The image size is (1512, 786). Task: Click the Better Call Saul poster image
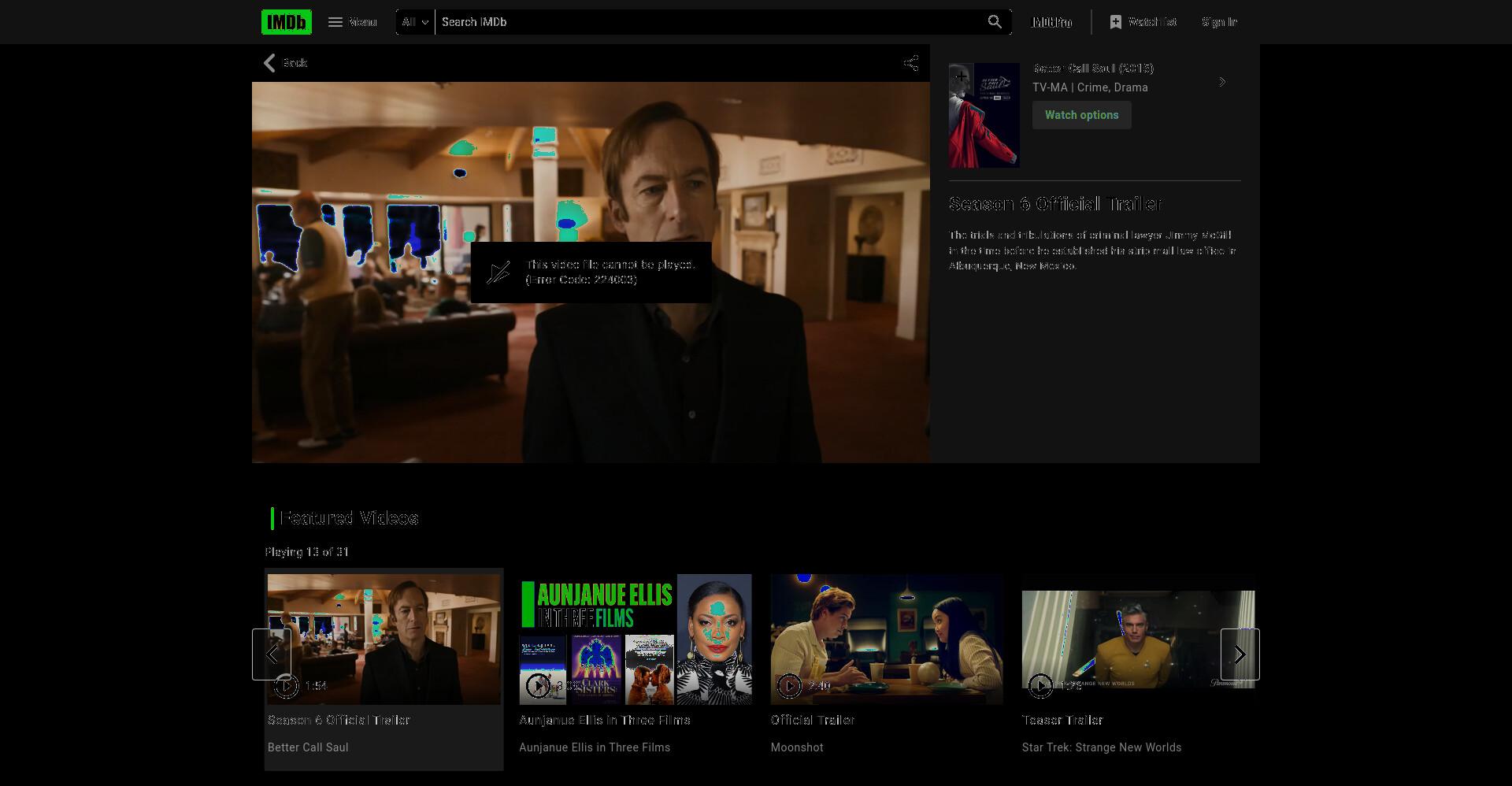(984, 115)
